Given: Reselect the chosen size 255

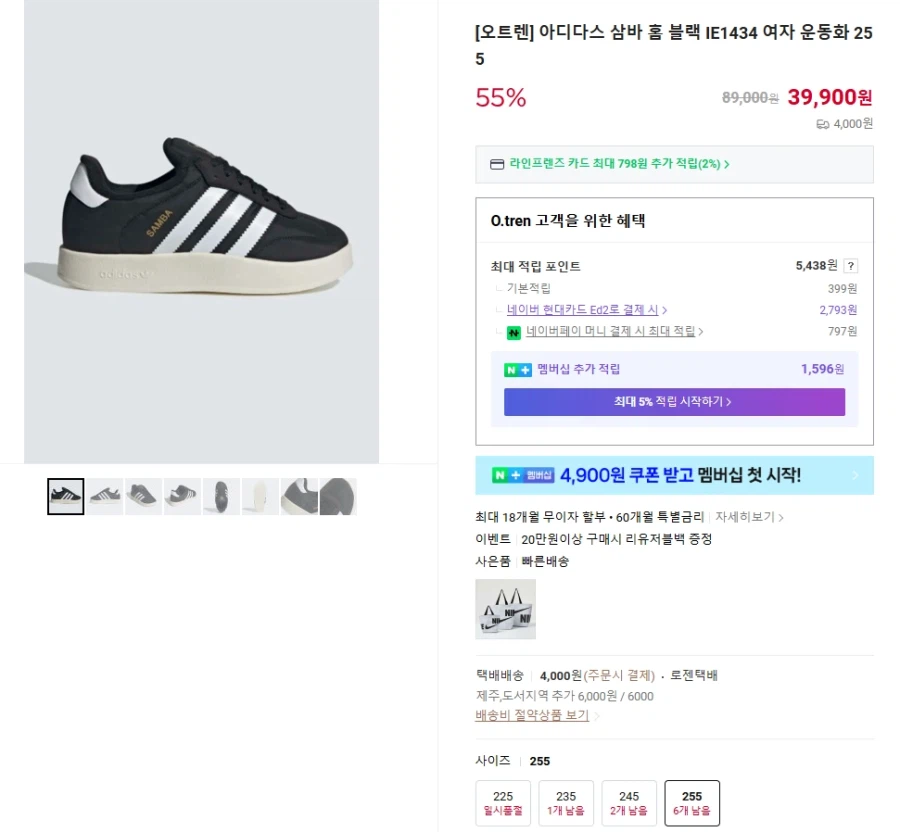Looking at the screenshot, I should pos(691,802).
